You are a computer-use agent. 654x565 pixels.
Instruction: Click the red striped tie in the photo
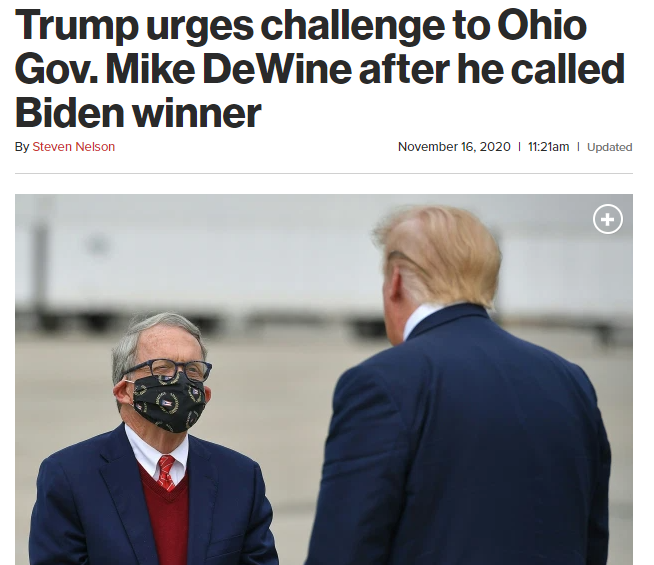coord(166,473)
